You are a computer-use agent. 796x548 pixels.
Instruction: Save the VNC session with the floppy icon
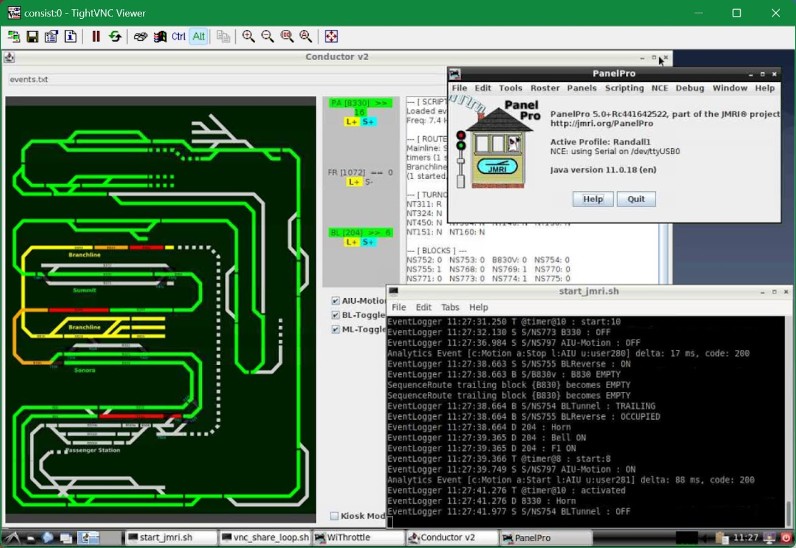click(32, 37)
